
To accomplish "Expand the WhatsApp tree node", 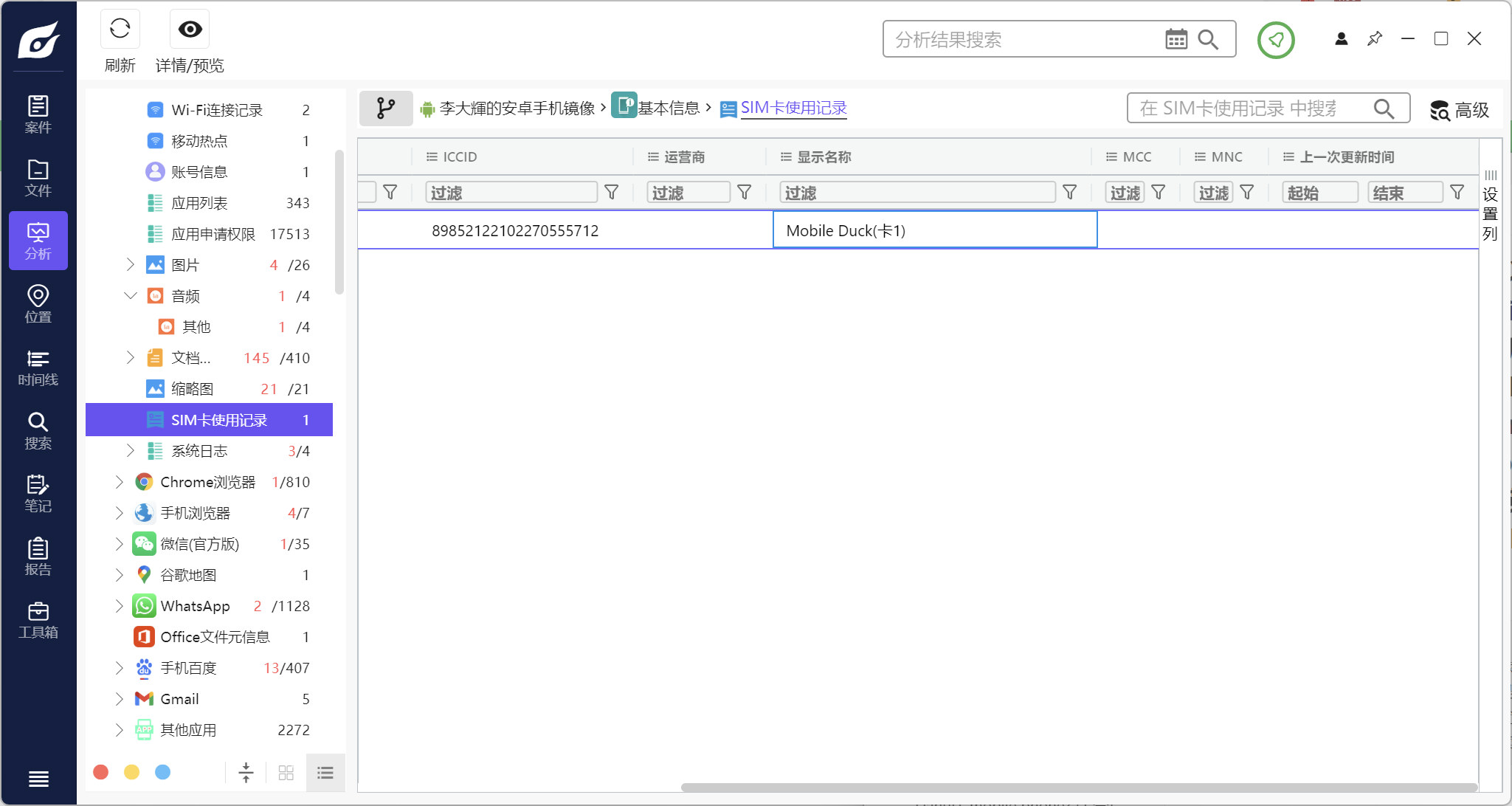I will (120, 606).
